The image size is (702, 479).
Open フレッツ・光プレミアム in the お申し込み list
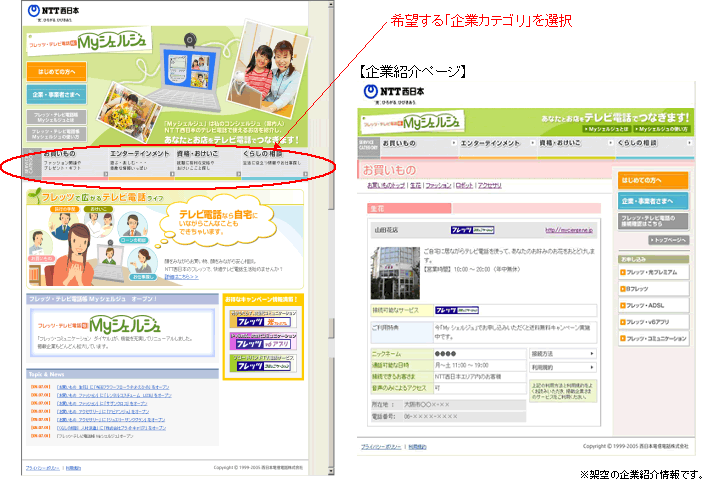pos(654,272)
